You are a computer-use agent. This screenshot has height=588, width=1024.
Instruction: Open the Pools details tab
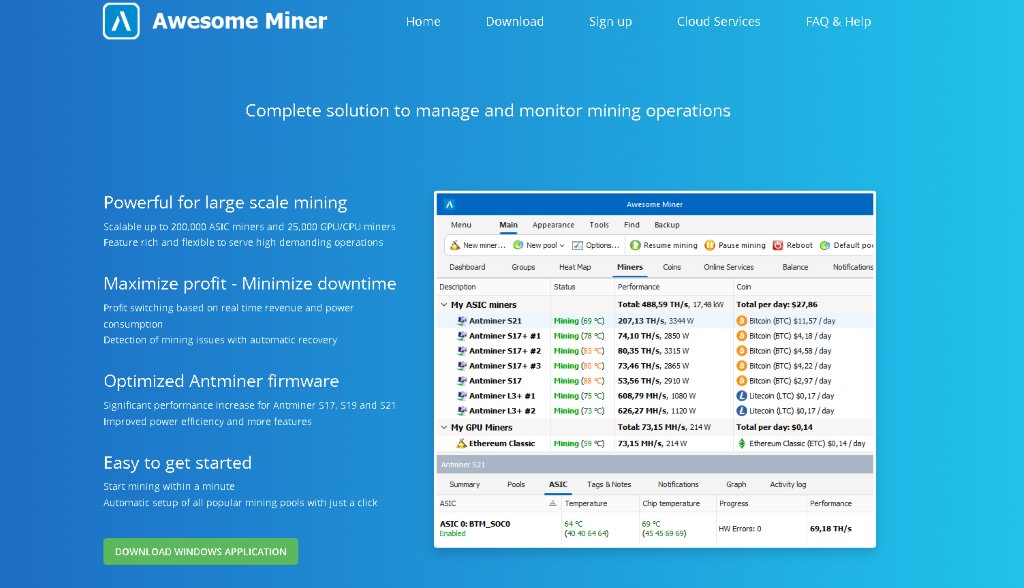click(516, 484)
